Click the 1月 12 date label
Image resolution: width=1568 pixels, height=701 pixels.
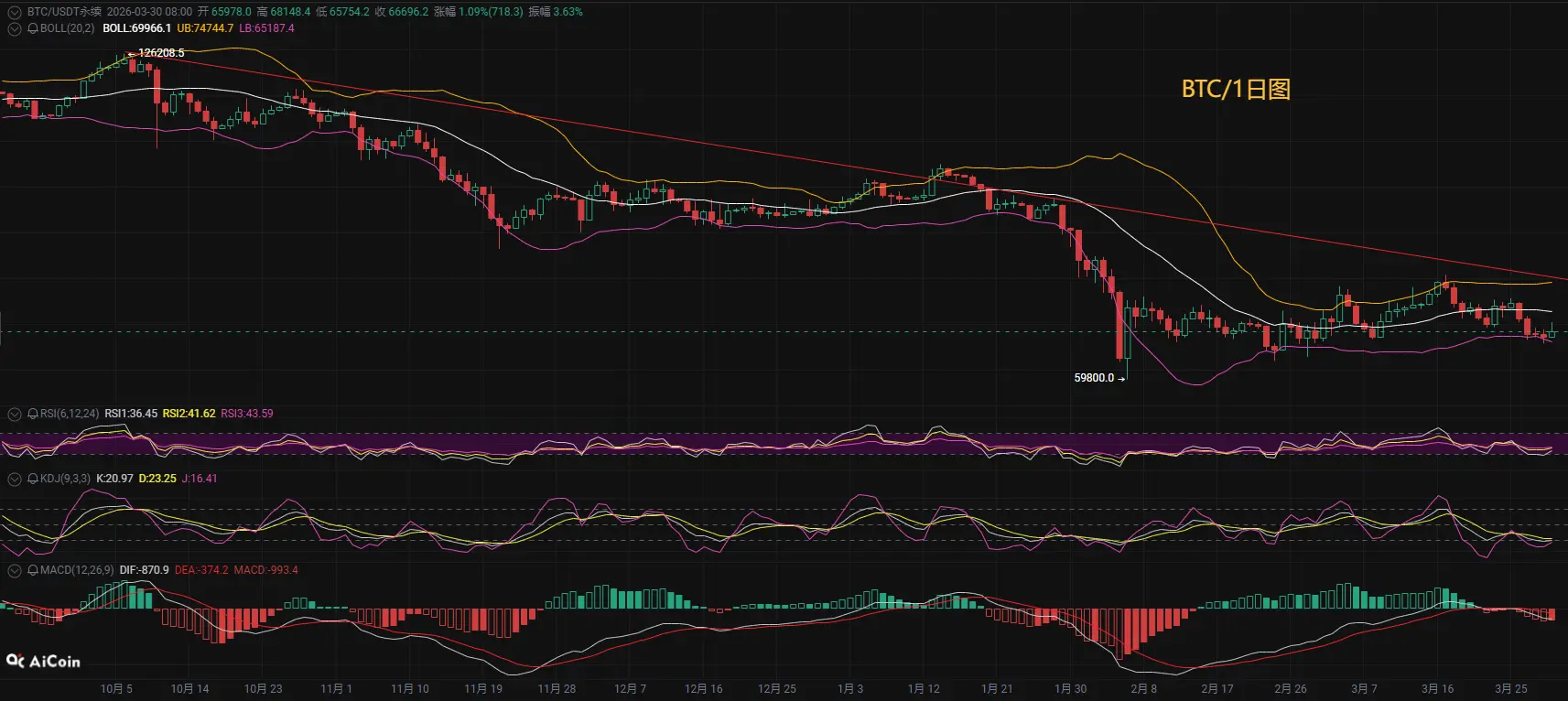pos(924,689)
